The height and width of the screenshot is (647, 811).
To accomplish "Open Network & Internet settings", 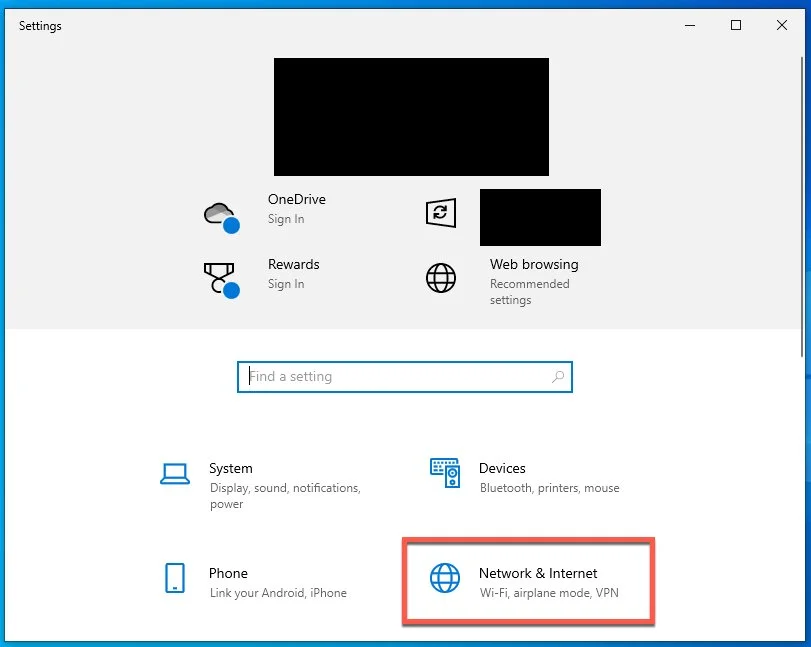I will [x=539, y=582].
